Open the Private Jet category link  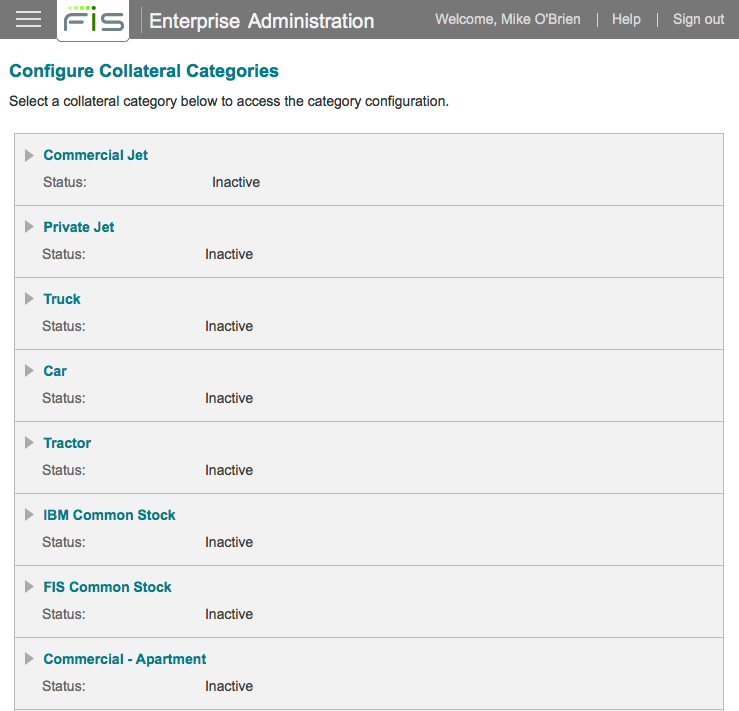click(x=79, y=227)
